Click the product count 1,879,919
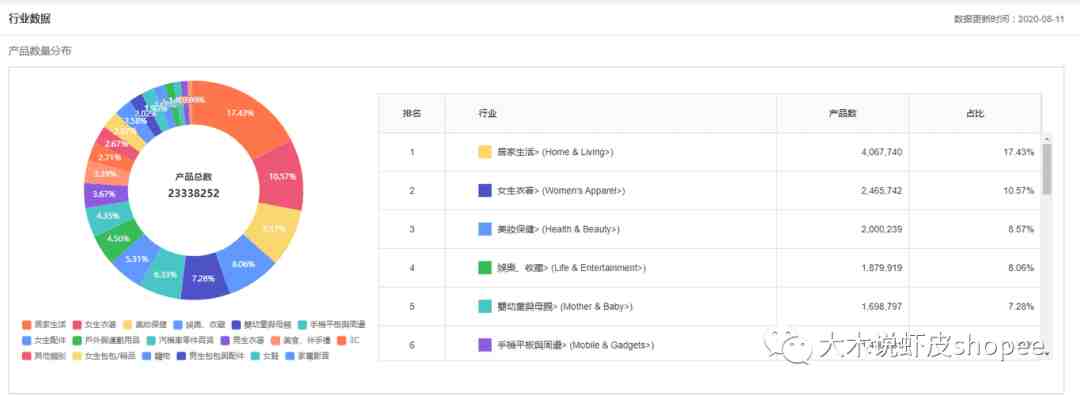 882,267
